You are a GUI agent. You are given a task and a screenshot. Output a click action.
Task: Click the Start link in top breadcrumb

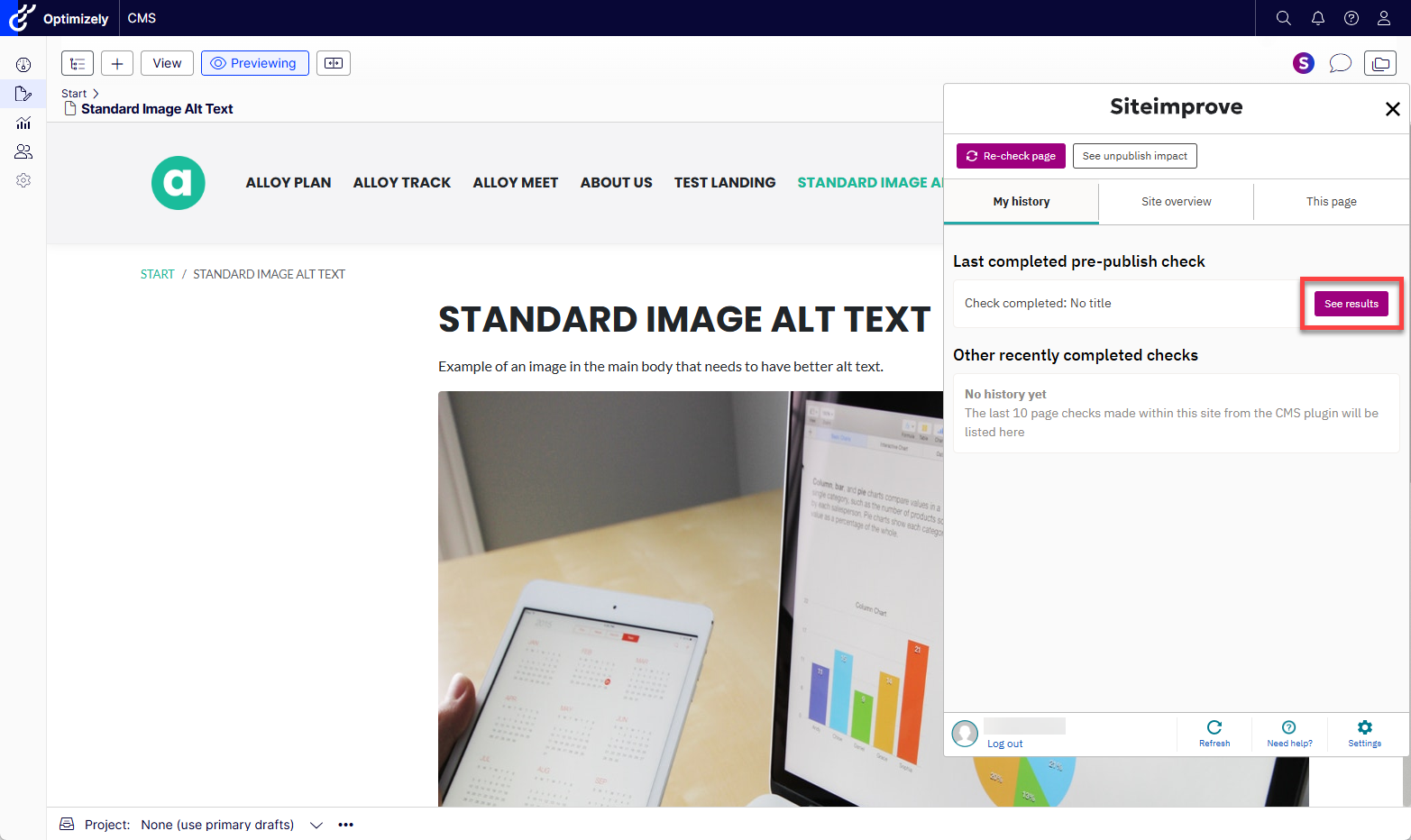pyautogui.click(x=74, y=94)
